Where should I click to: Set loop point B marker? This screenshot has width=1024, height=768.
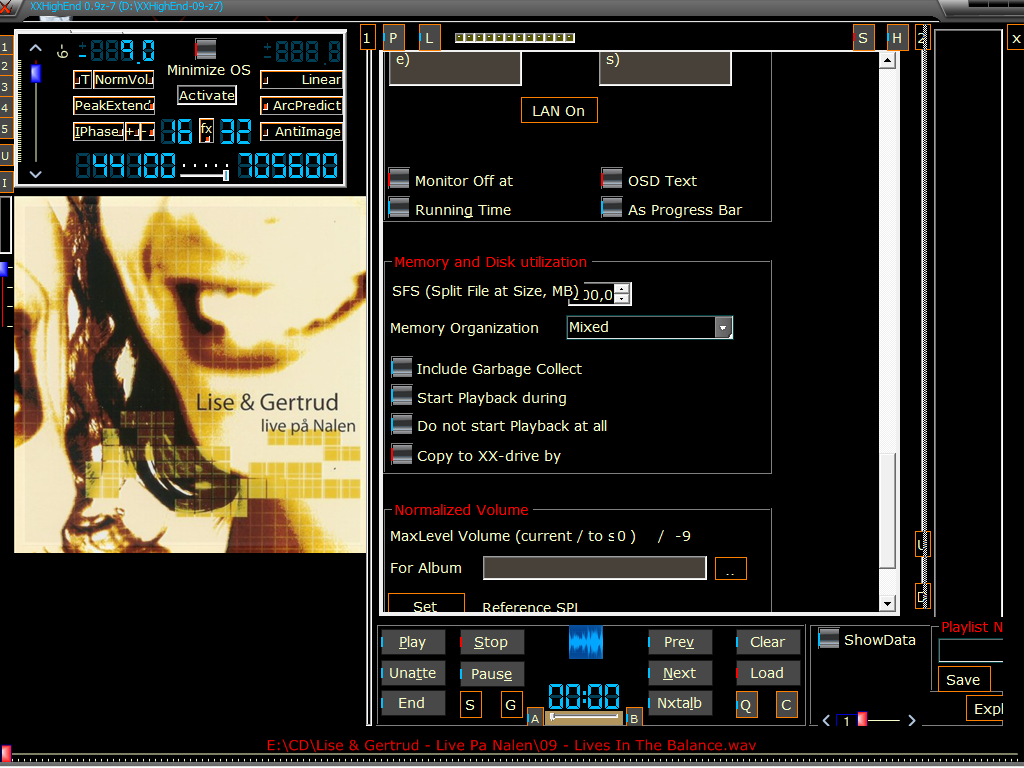pos(633,718)
